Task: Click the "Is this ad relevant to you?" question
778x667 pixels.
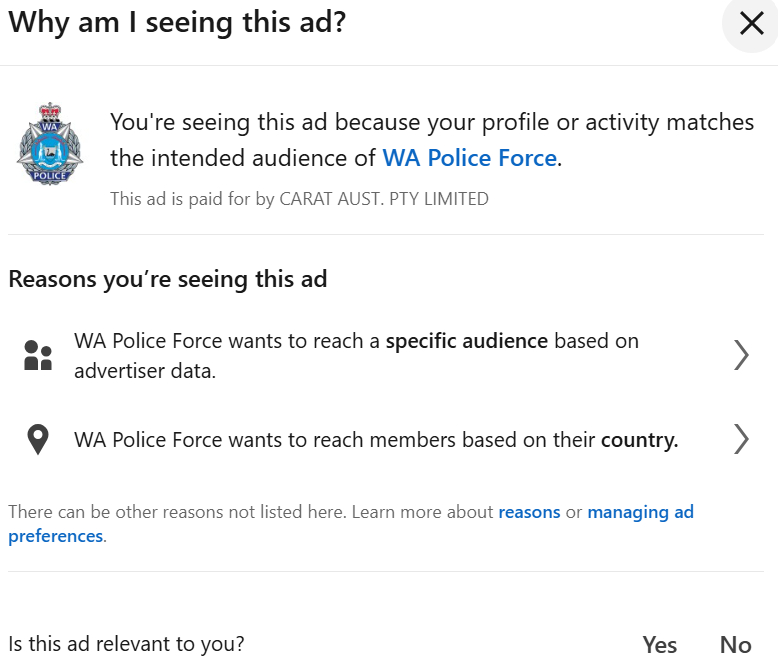Action: 126,644
